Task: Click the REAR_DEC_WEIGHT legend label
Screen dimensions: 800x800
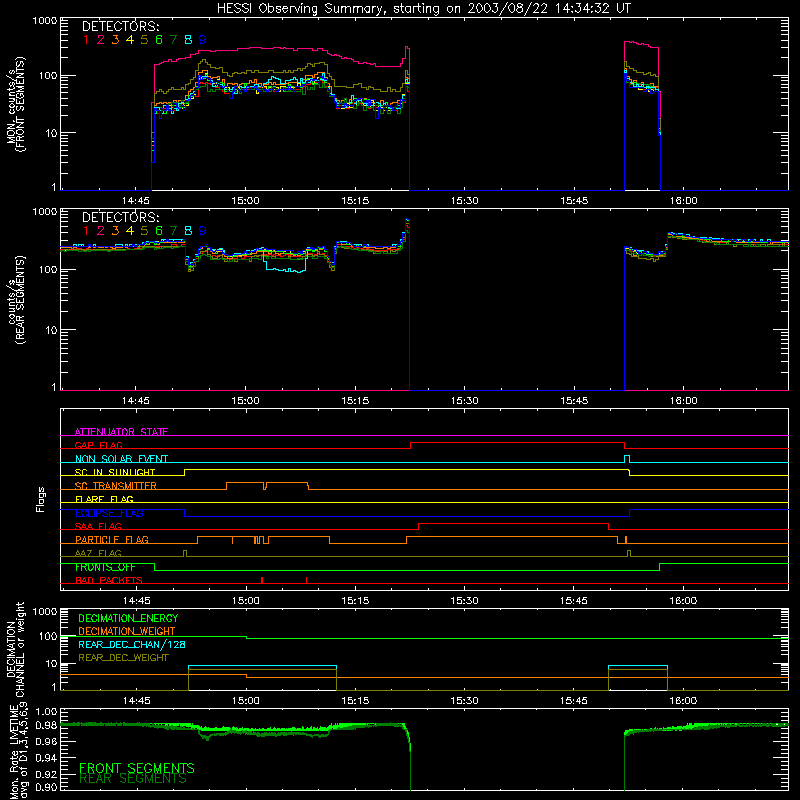Action: click(x=123, y=658)
